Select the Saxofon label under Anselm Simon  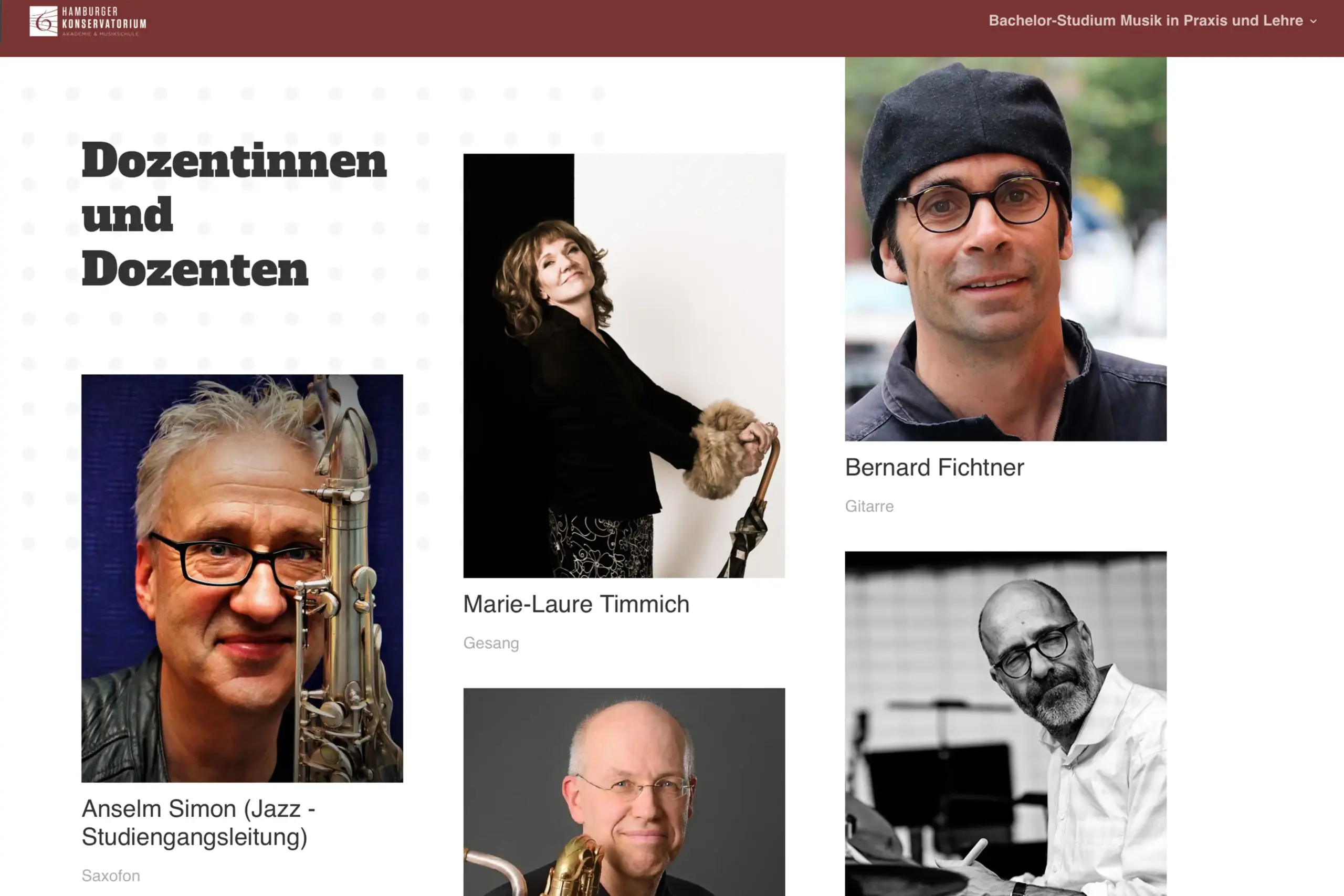(x=111, y=876)
